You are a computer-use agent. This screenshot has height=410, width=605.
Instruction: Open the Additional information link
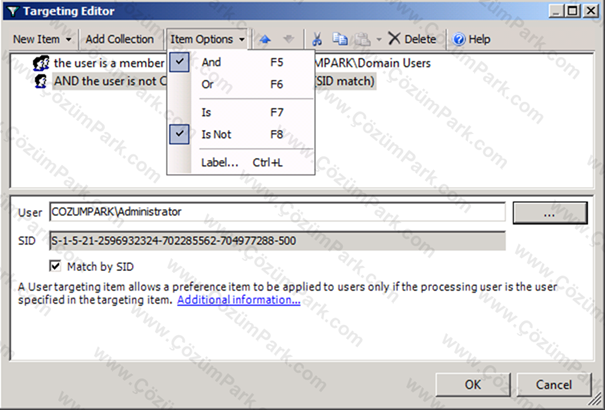(239, 300)
